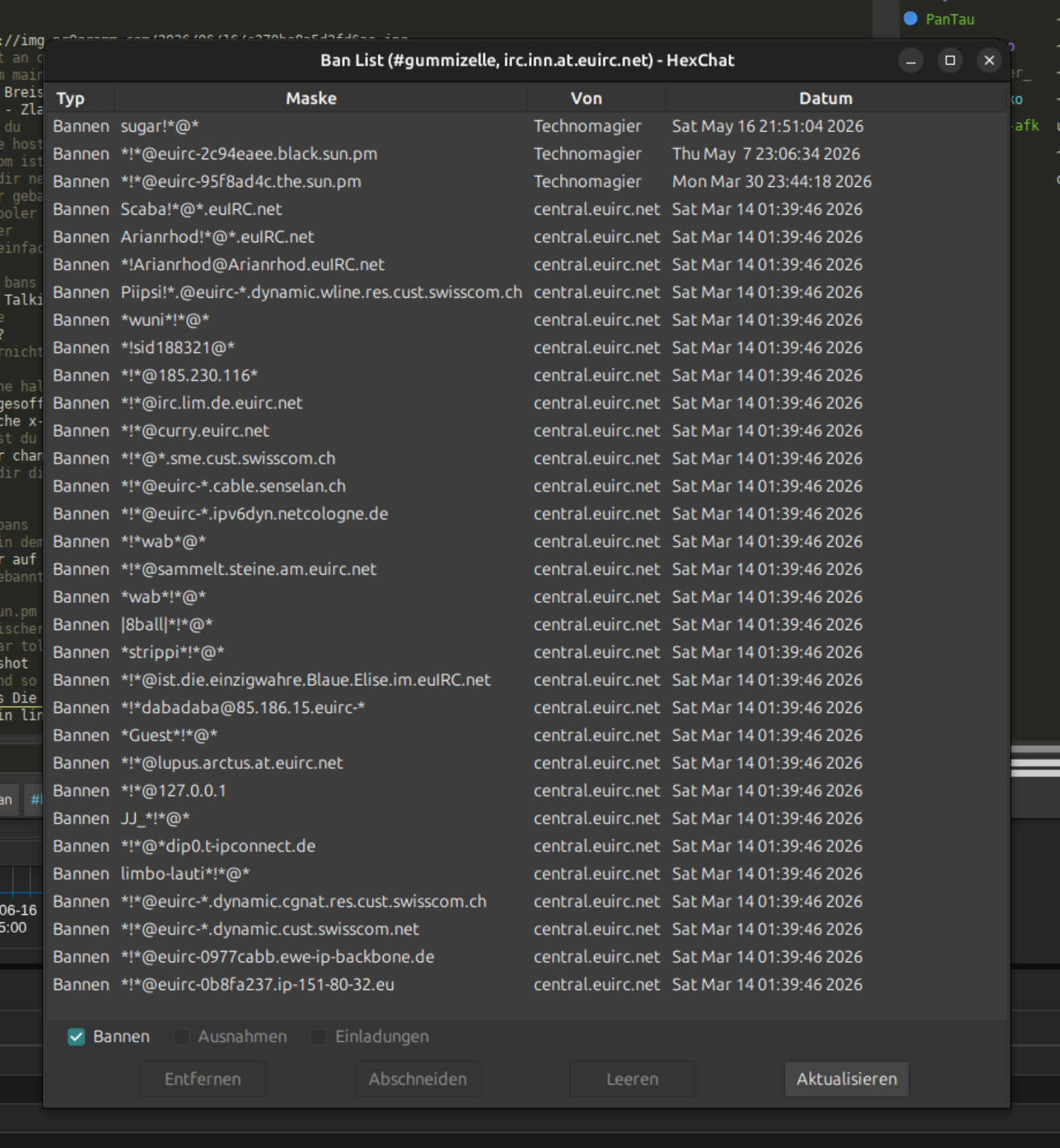Select the *!*@lupus.arctus.at.euirc.net ban
The height and width of the screenshot is (1148, 1060).
point(232,762)
